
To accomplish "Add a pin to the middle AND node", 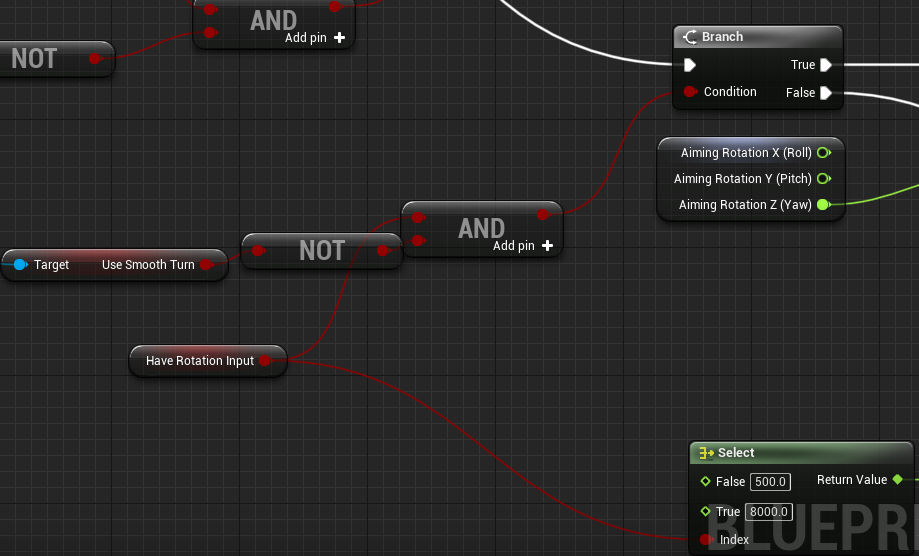I will point(547,246).
